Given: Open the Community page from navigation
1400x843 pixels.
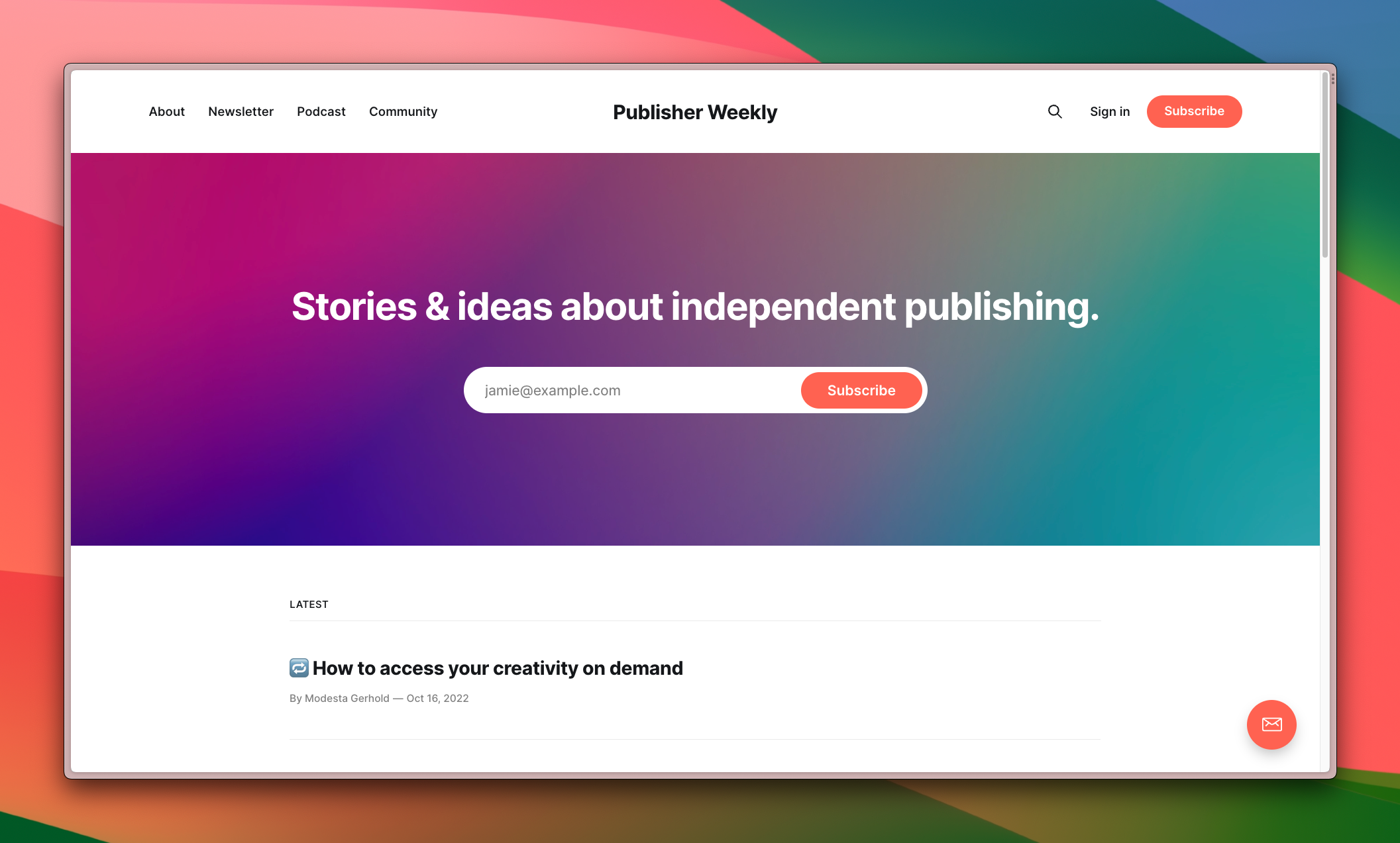Looking at the screenshot, I should click(403, 111).
